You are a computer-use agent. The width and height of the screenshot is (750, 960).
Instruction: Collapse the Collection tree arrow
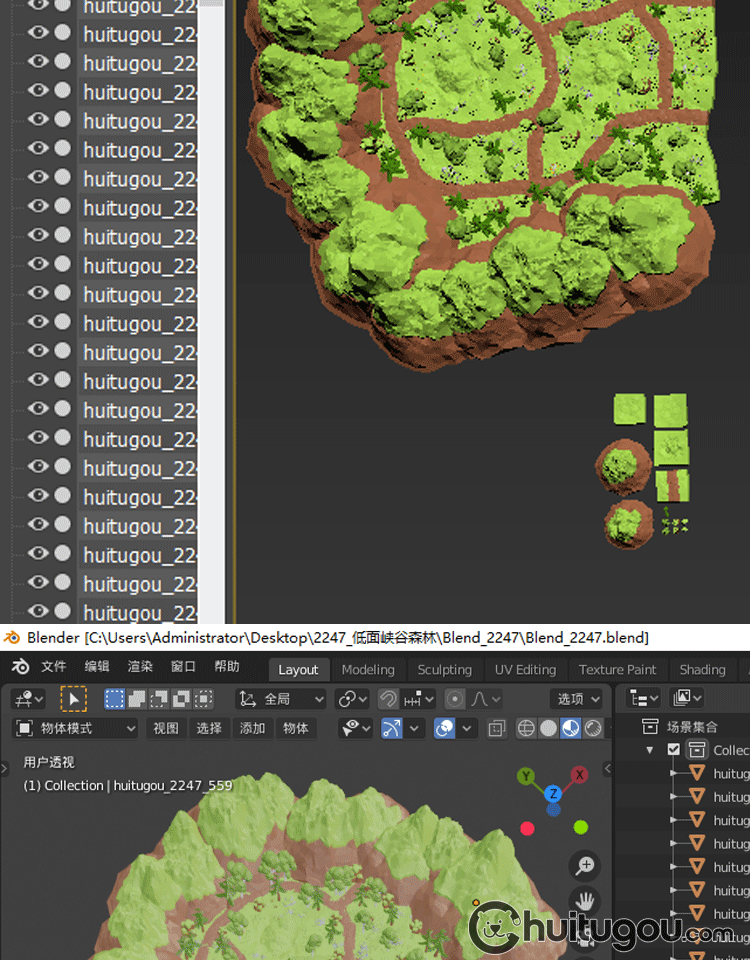[x=651, y=750]
